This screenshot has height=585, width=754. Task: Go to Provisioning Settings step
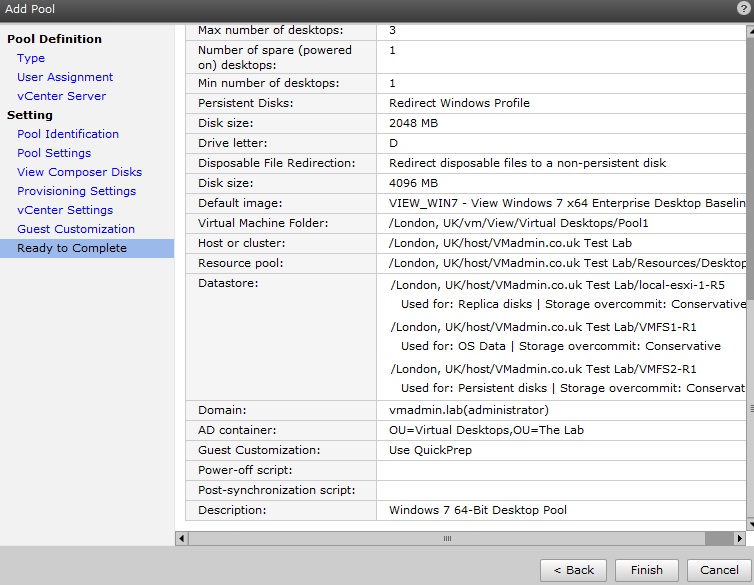coord(76,191)
